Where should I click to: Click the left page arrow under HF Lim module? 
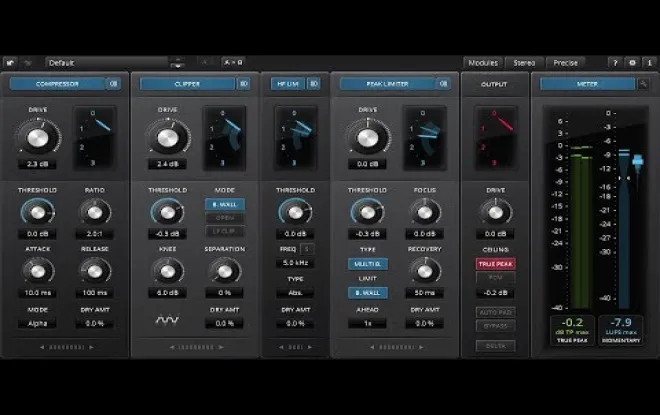tap(281, 347)
